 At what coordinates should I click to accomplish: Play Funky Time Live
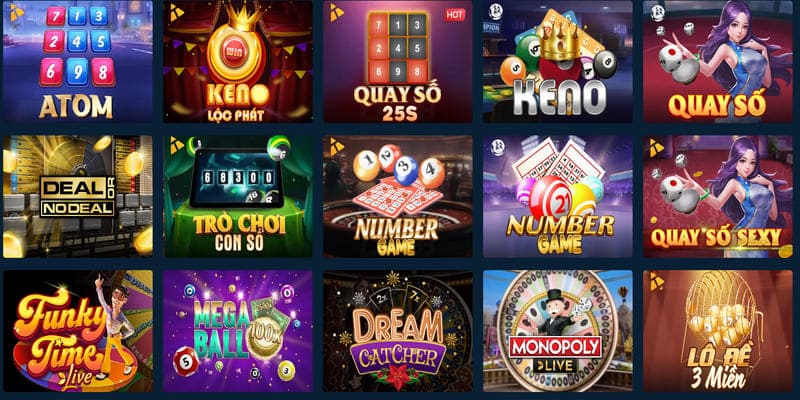pos(78,331)
